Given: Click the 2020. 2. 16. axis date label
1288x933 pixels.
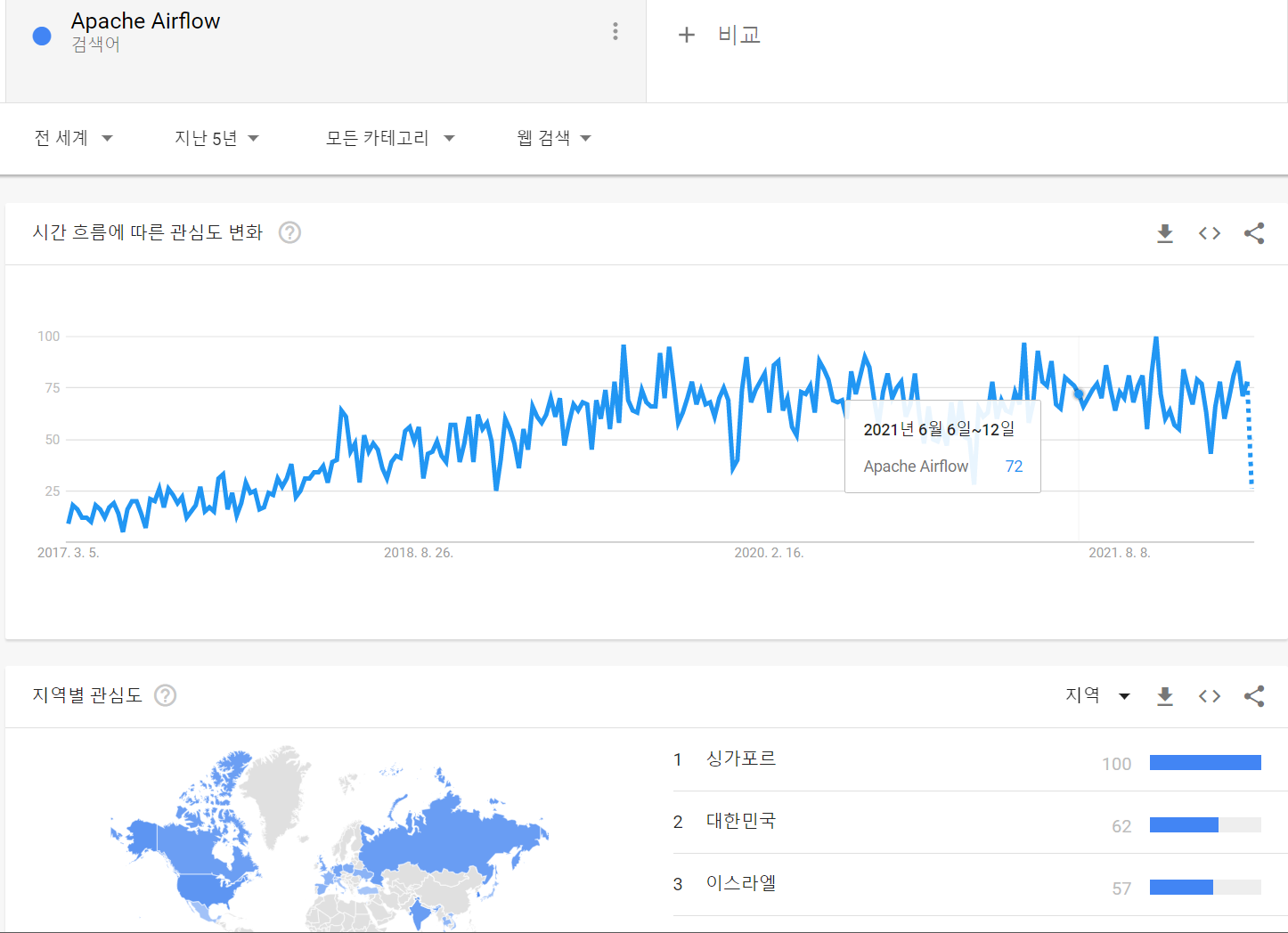Looking at the screenshot, I should click(x=769, y=553).
